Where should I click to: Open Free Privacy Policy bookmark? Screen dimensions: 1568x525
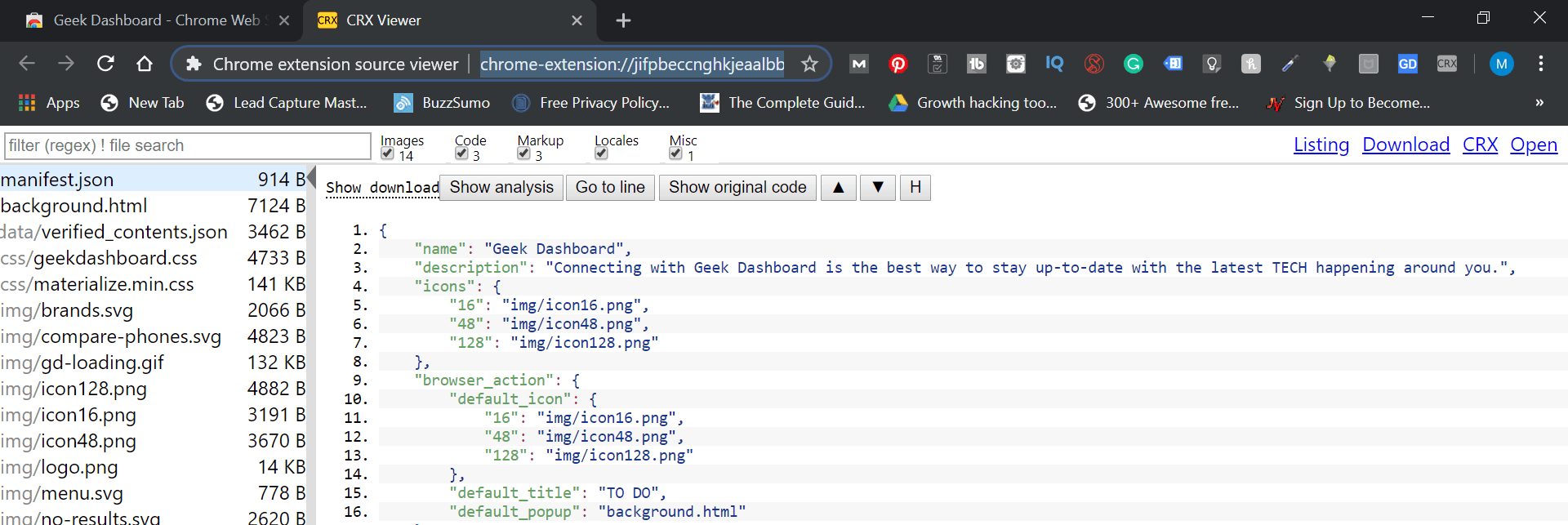coord(591,103)
